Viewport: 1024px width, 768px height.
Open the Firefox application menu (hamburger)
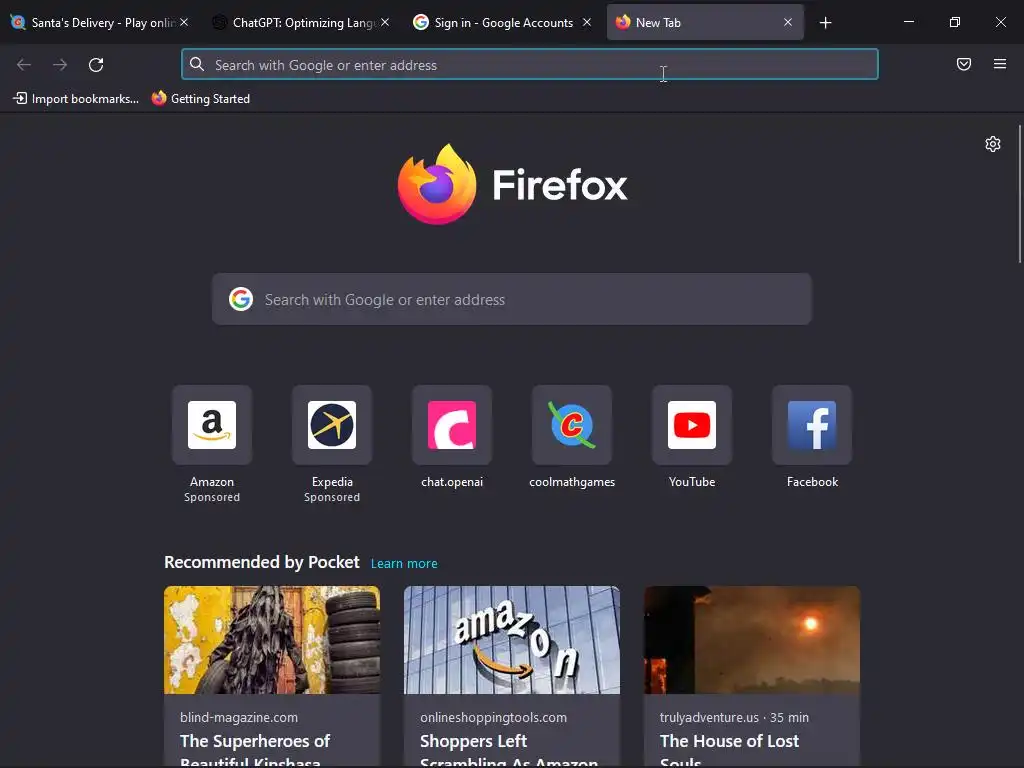pos(1000,64)
